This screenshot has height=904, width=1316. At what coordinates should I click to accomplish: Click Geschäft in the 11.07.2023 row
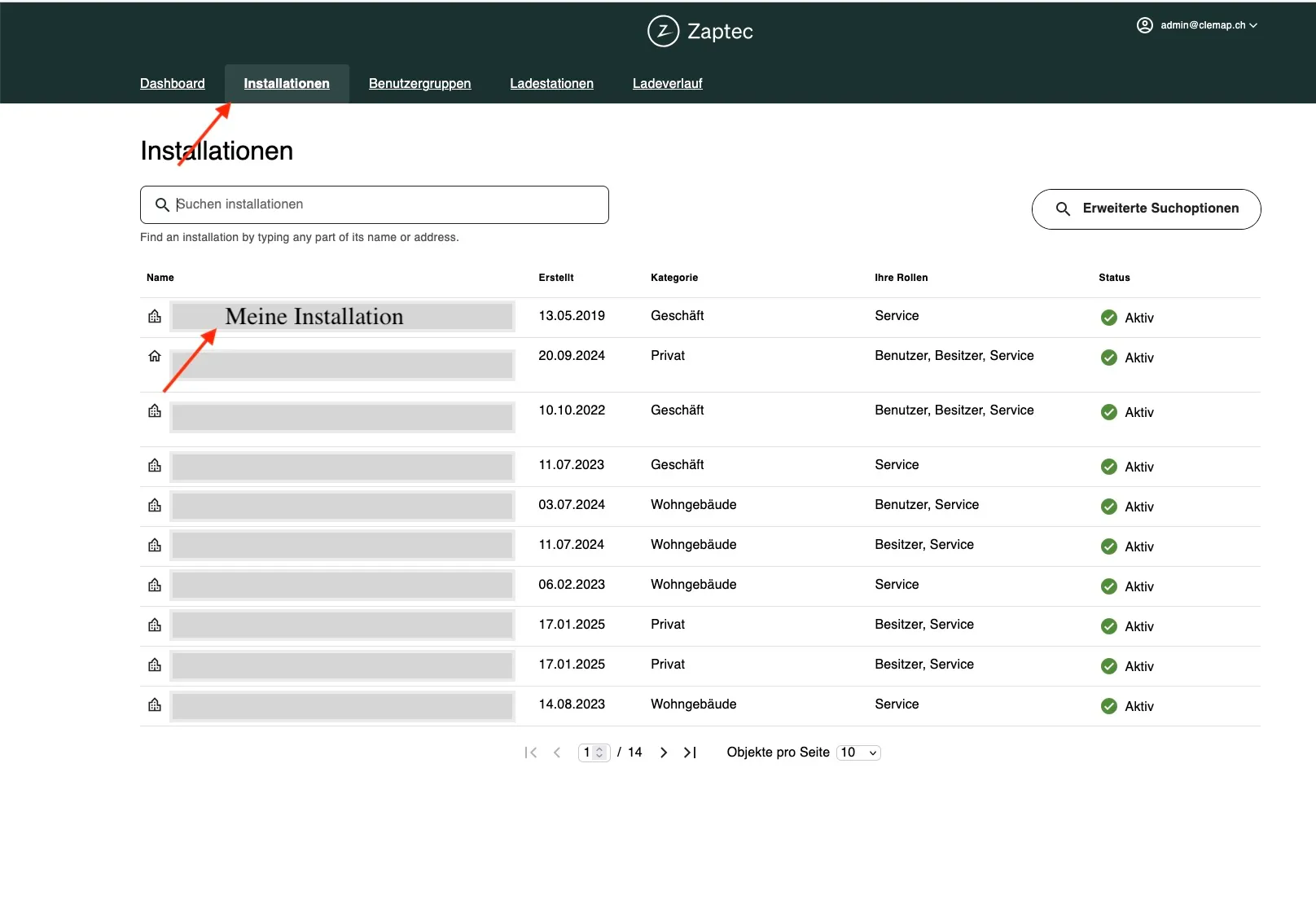point(678,465)
